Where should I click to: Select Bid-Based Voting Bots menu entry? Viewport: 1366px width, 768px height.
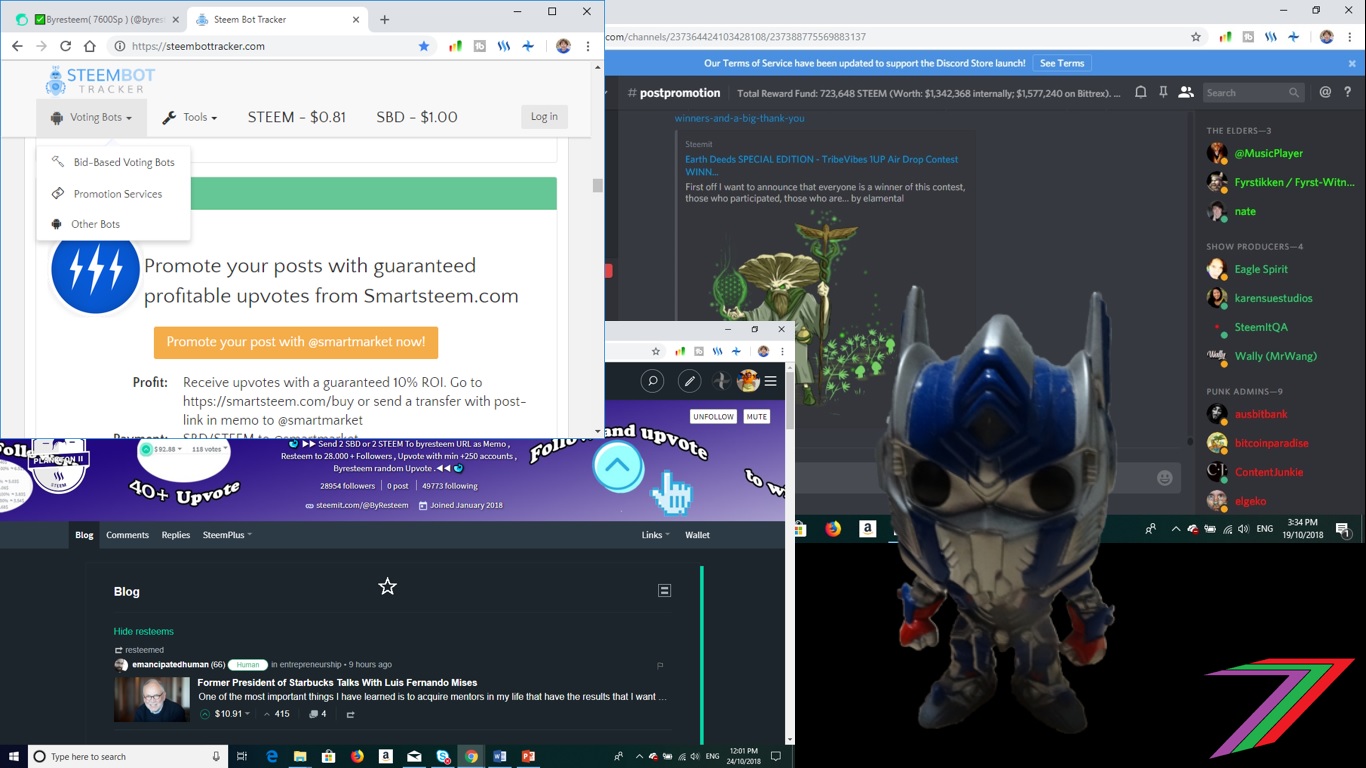click(113, 162)
